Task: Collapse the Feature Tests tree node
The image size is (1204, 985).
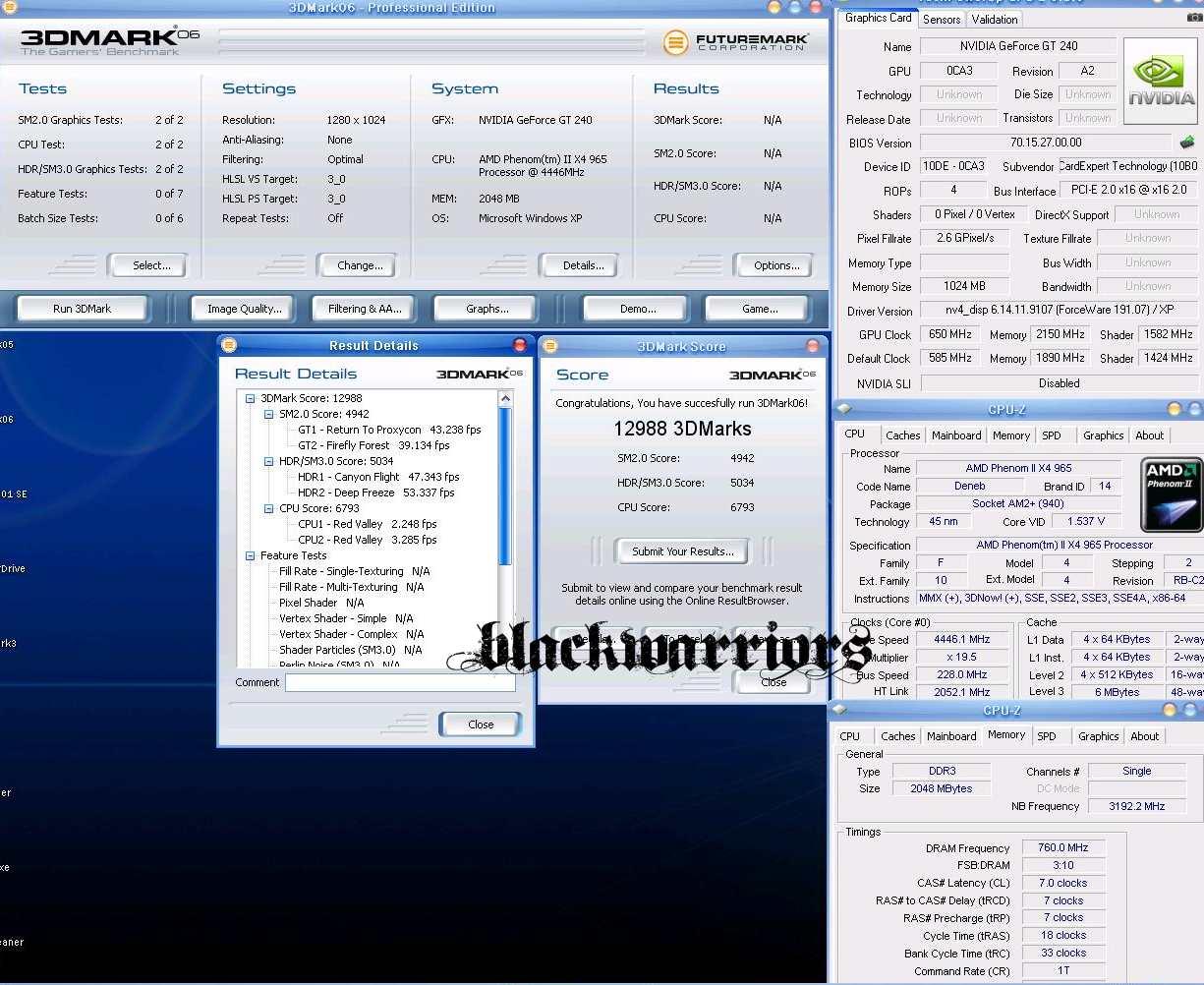Action: click(x=251, y=555)
